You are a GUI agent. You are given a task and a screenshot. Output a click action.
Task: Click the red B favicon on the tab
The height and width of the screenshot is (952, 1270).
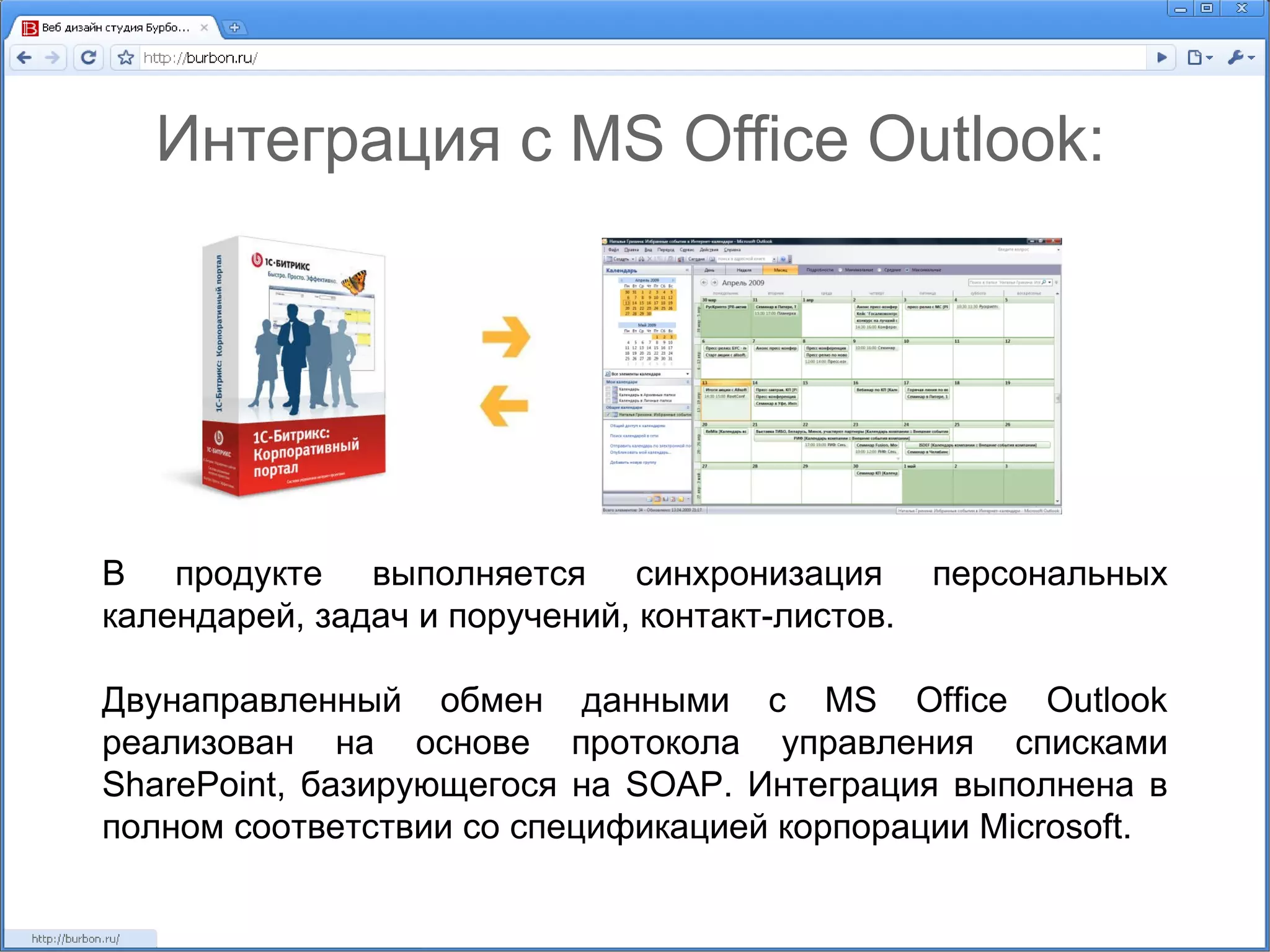(30, 28)
